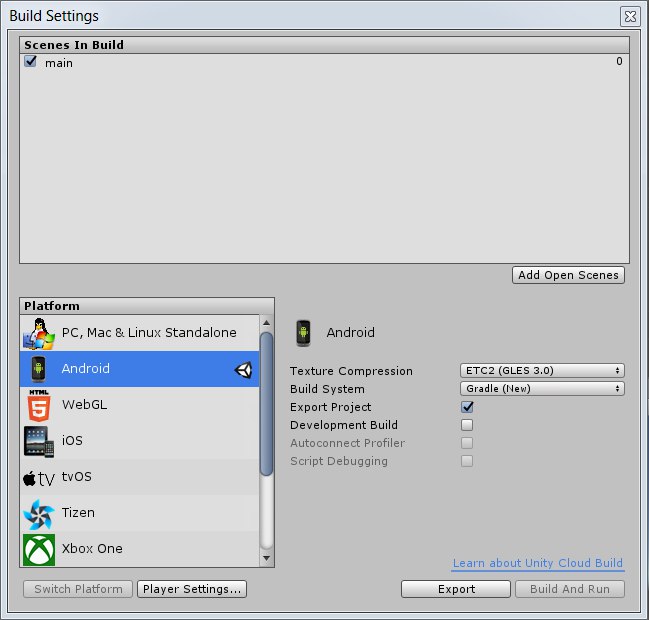Click the Scenes In Build header
The image size is (649, 620).
[324, 45]
